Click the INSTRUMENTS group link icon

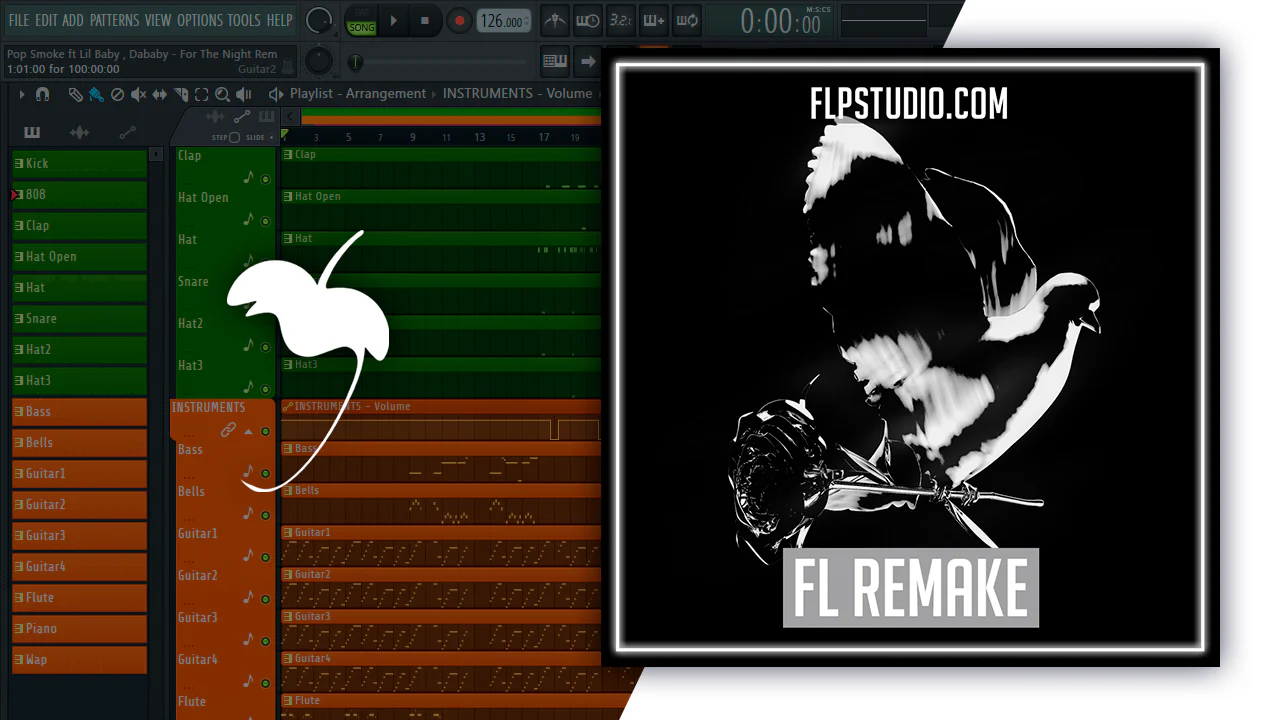click(229, 430)
